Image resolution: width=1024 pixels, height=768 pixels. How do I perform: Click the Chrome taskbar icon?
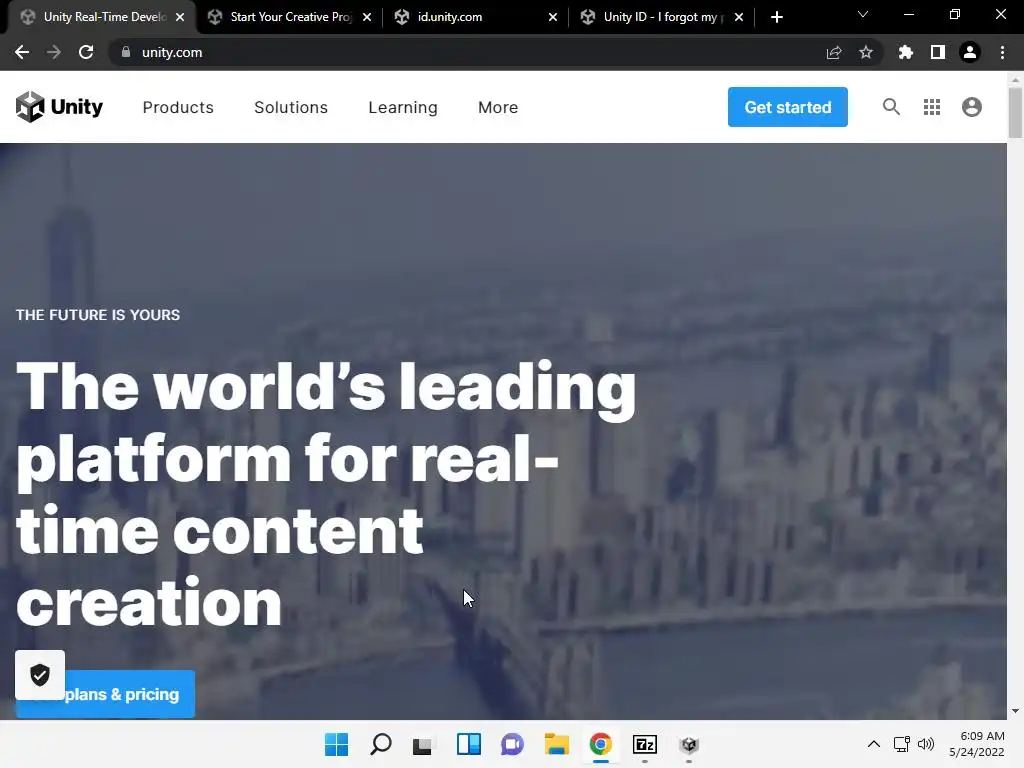click(600, 744)
